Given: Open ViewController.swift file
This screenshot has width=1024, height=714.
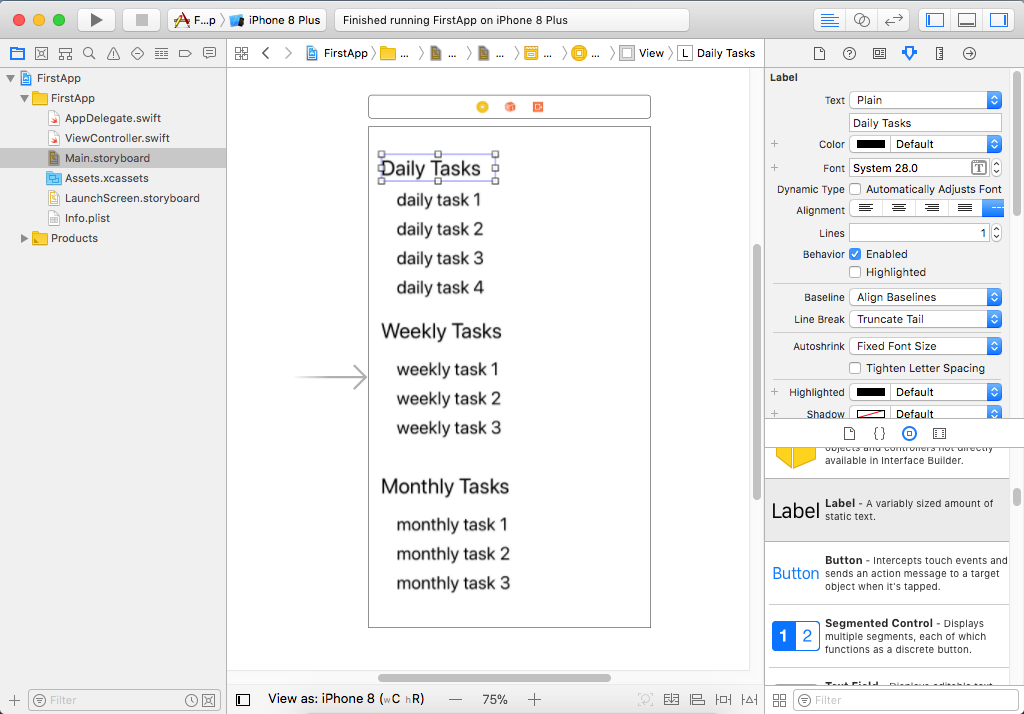Looking at the screenshot, I should (x=117, y=138).
